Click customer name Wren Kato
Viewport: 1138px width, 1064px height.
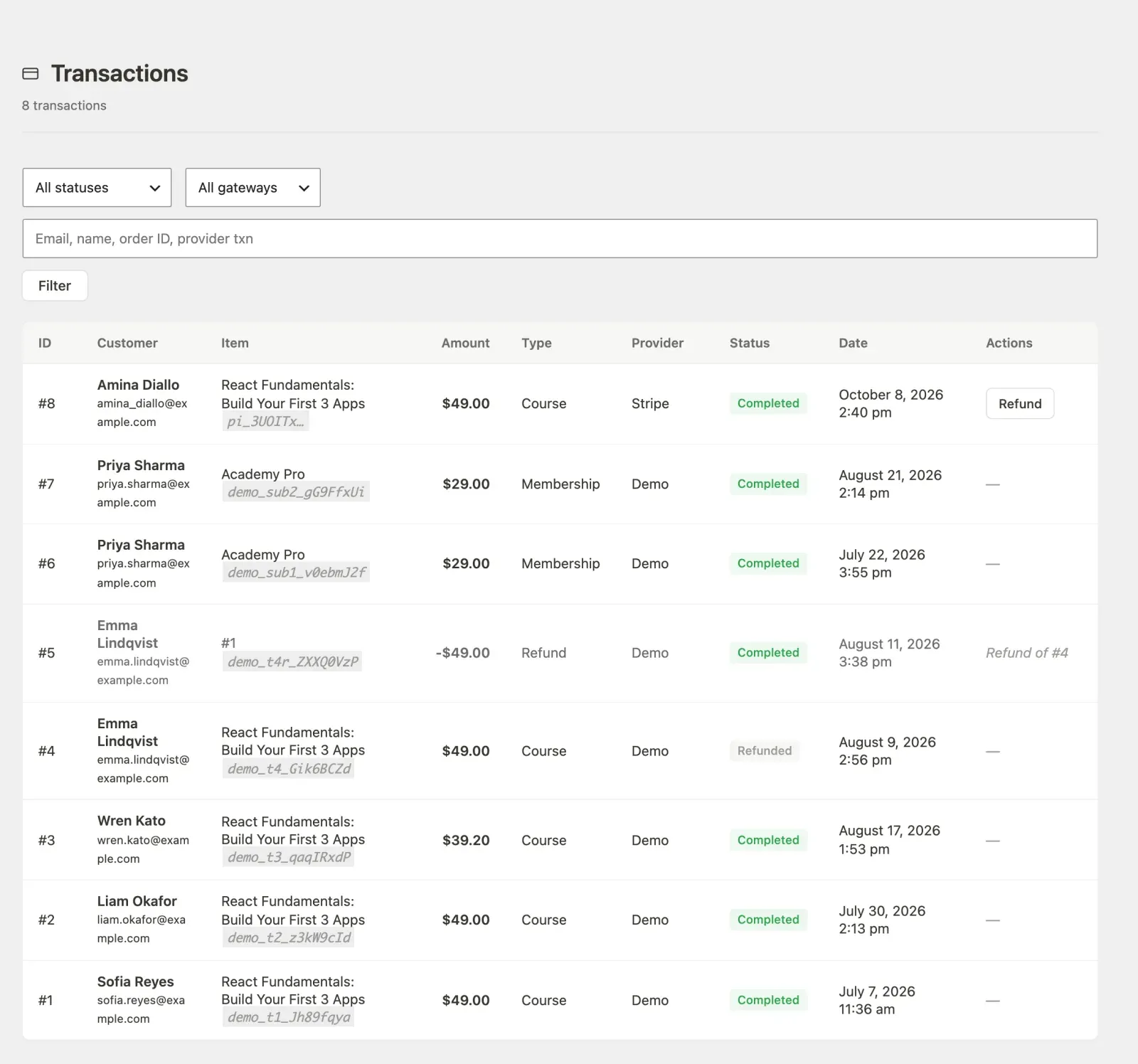point(132,821)
